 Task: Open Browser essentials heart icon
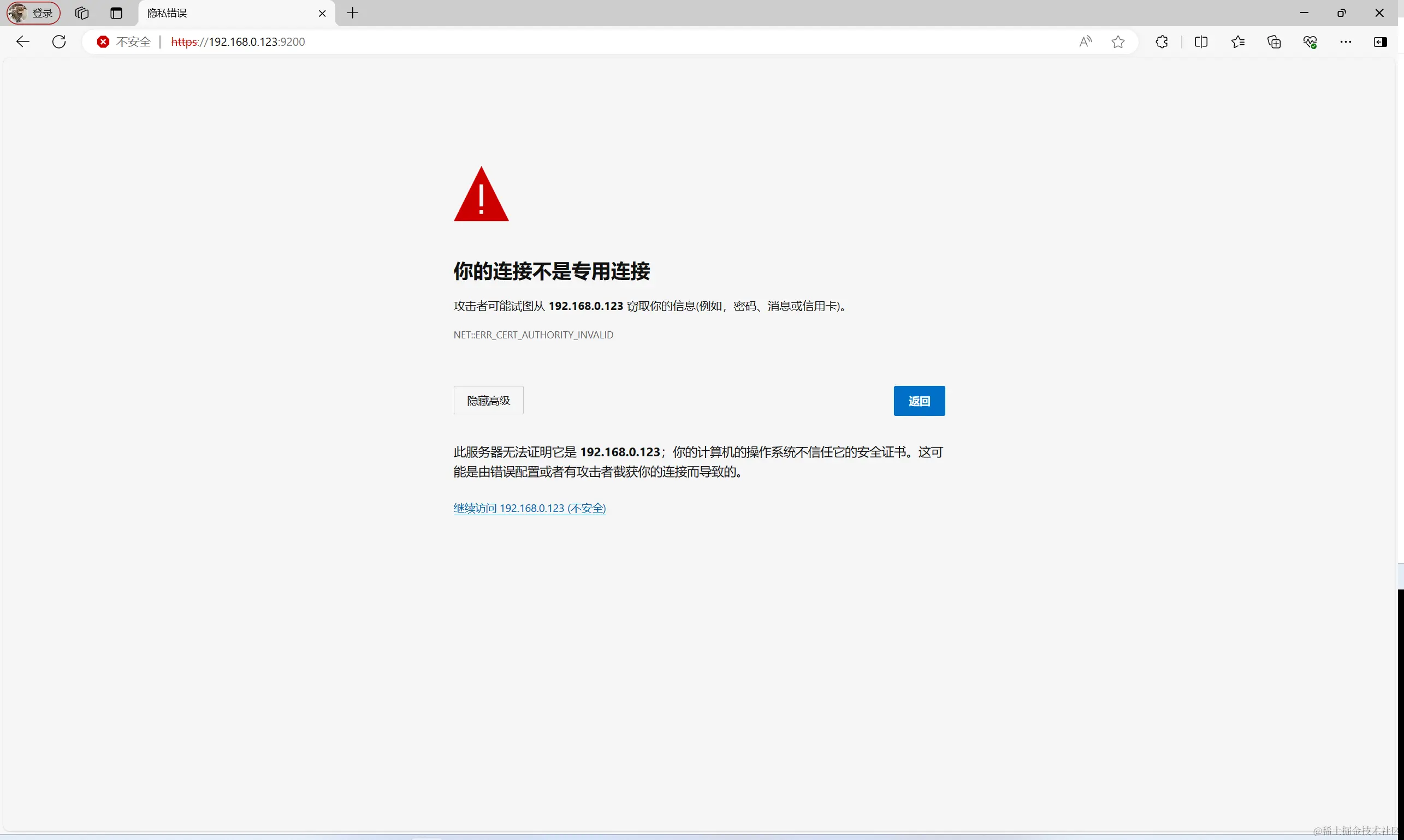coord(1310,42)
